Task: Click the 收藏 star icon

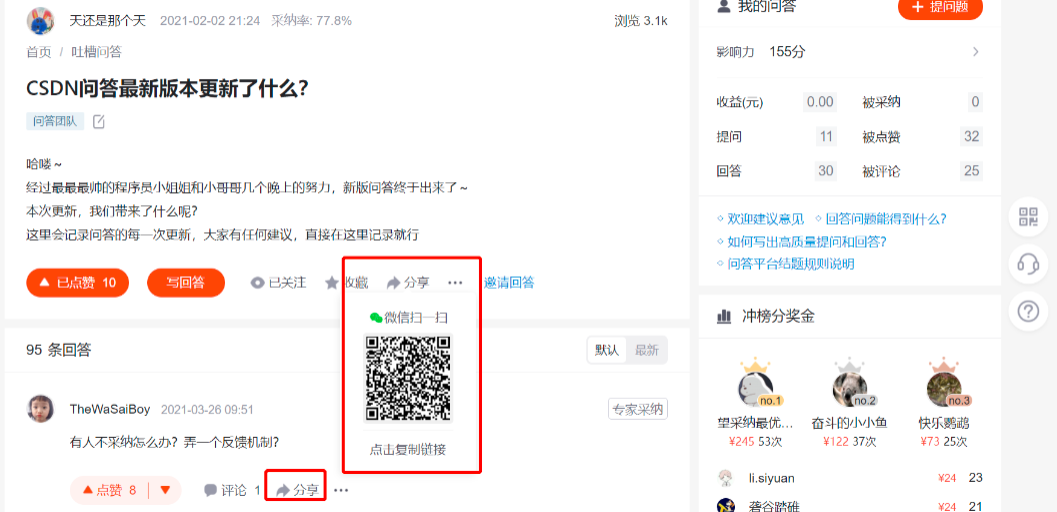Action: pos(332,283)
